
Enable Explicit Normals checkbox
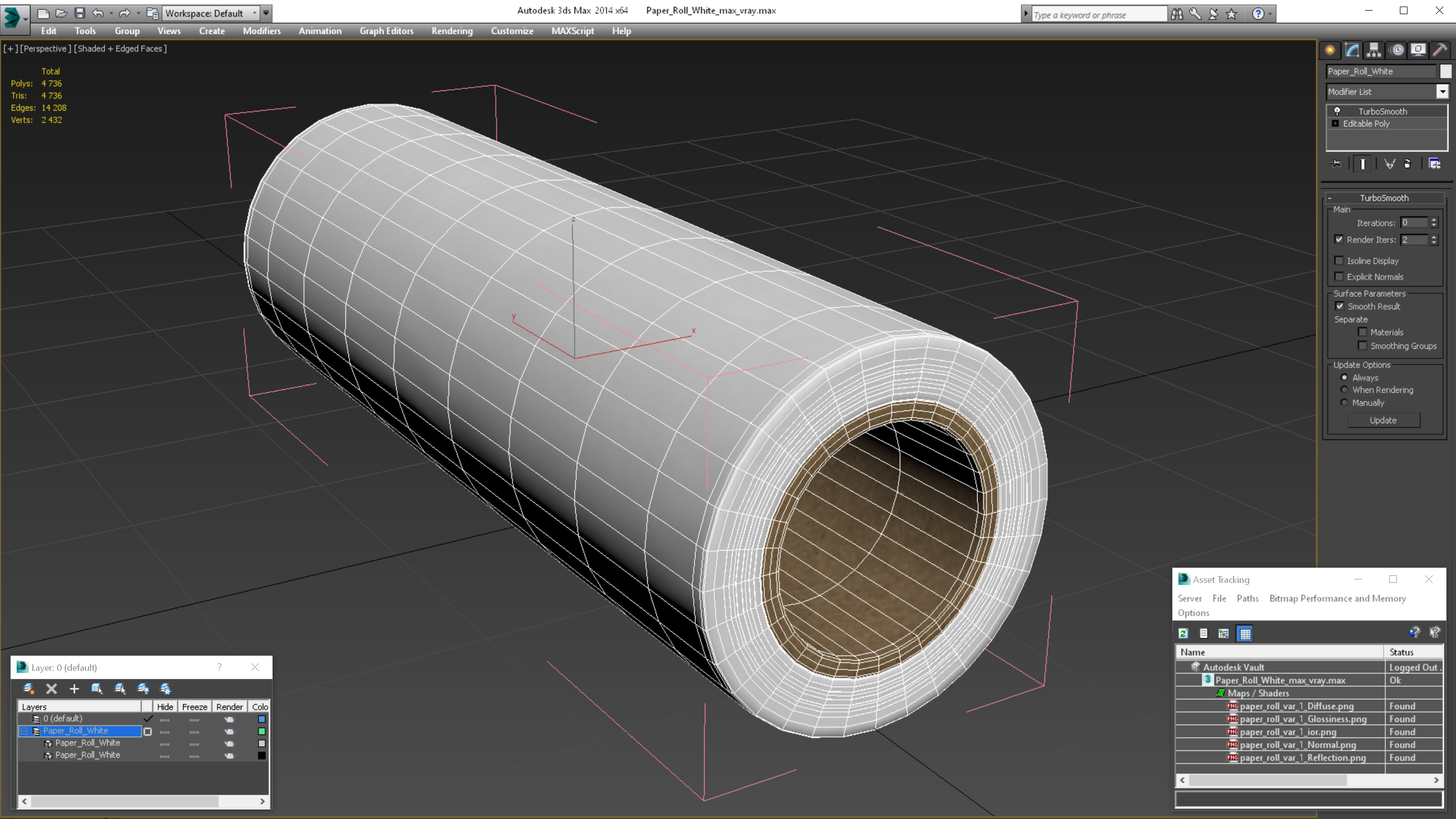tap(1339, 277)
